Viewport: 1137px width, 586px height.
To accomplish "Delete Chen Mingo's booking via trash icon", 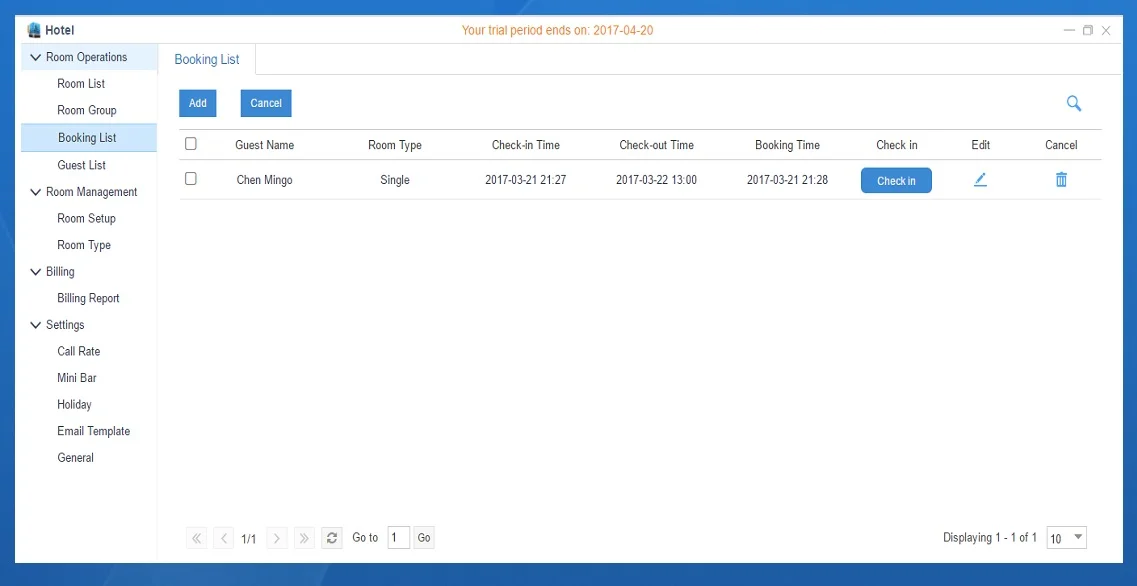I will [1061, 180].
